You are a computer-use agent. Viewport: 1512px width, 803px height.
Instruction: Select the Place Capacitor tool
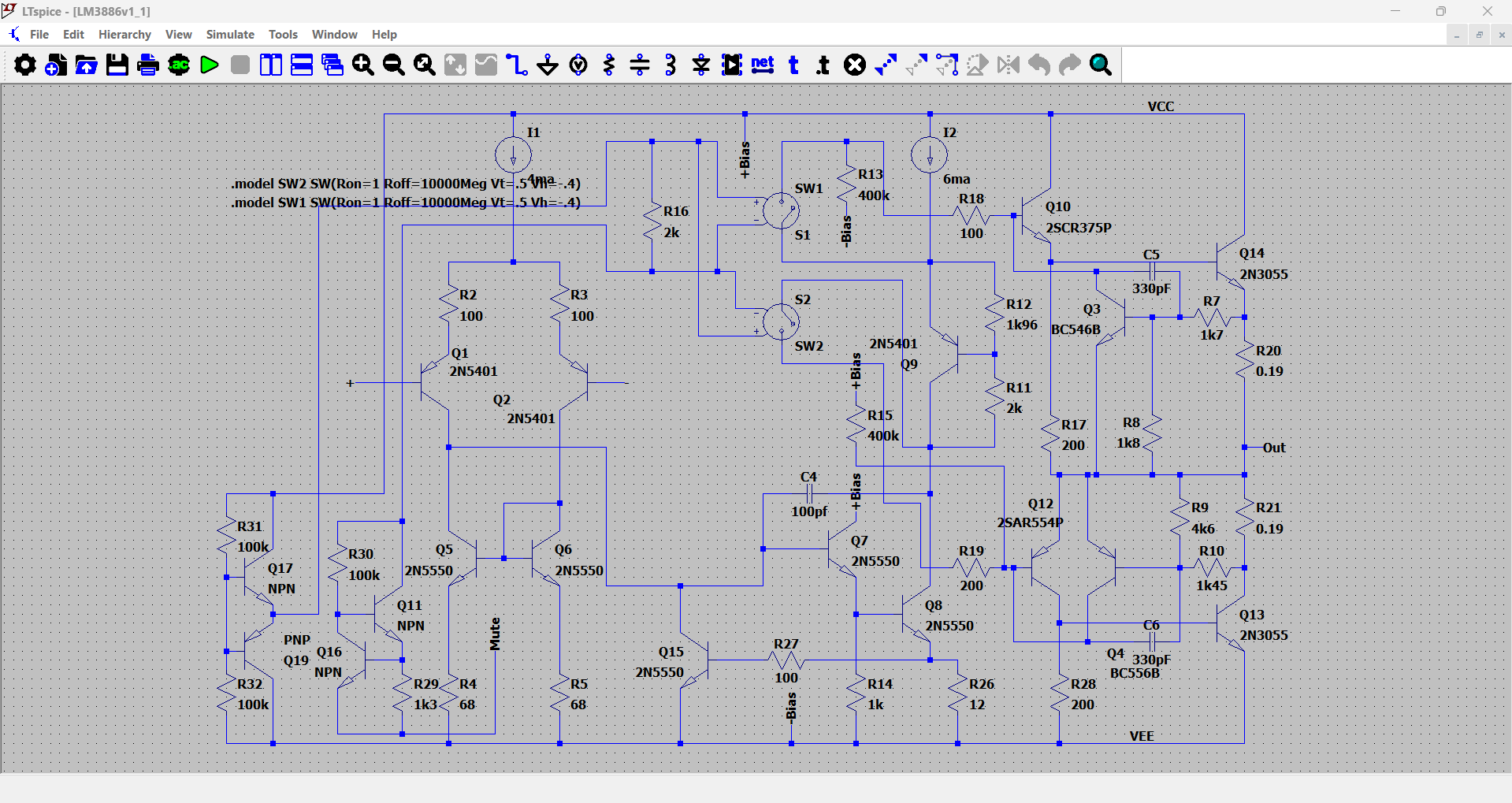(x=640, y=65)
